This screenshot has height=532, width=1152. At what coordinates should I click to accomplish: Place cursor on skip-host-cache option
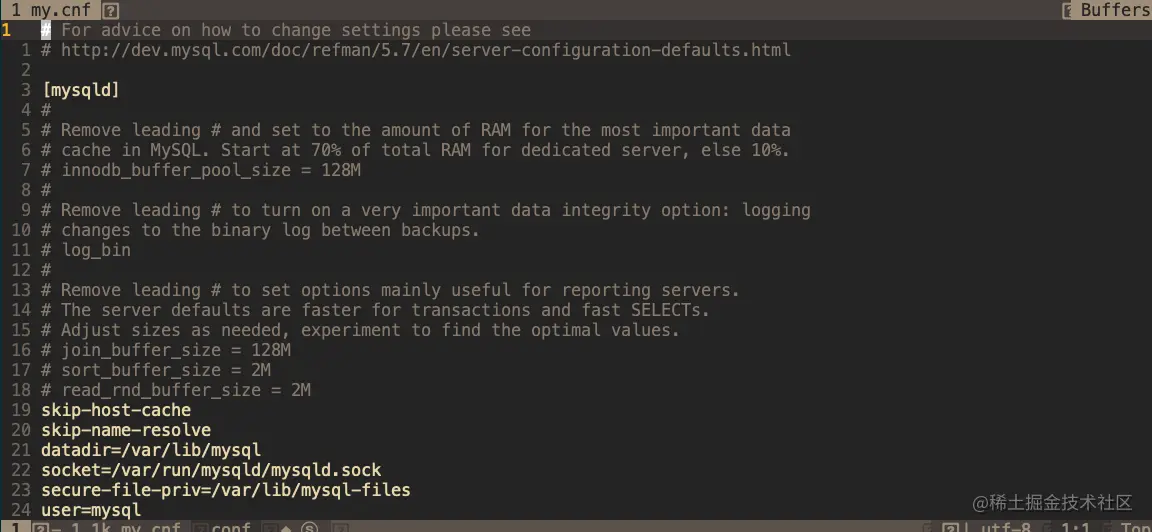pos(116,410)
